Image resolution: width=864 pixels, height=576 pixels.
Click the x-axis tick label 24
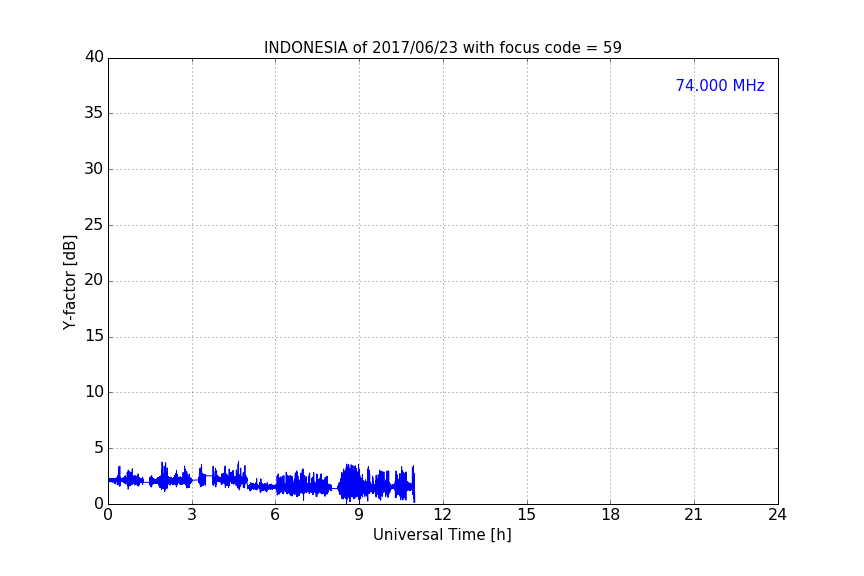tap(777, 515)
